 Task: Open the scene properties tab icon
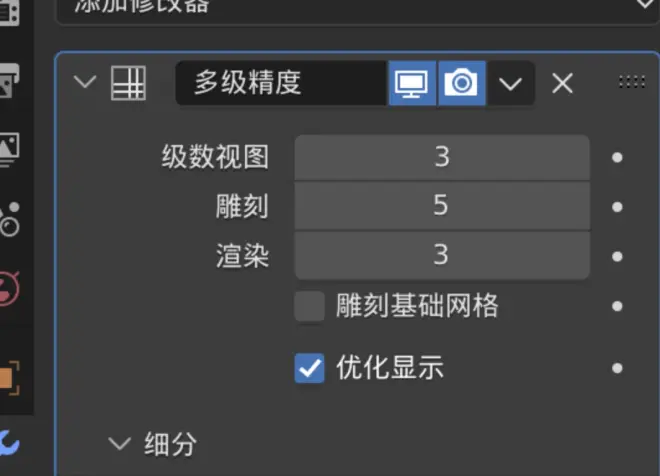point(9,219)
